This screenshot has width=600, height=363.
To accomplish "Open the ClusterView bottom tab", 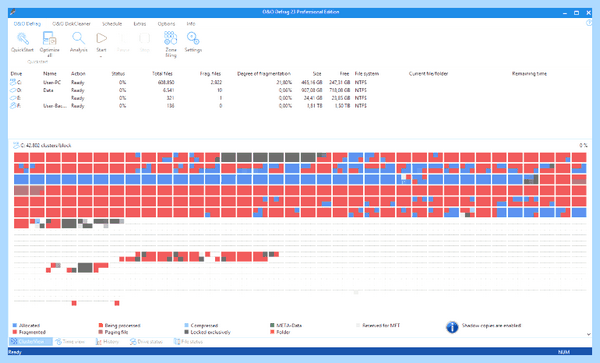I will point(31,341).
